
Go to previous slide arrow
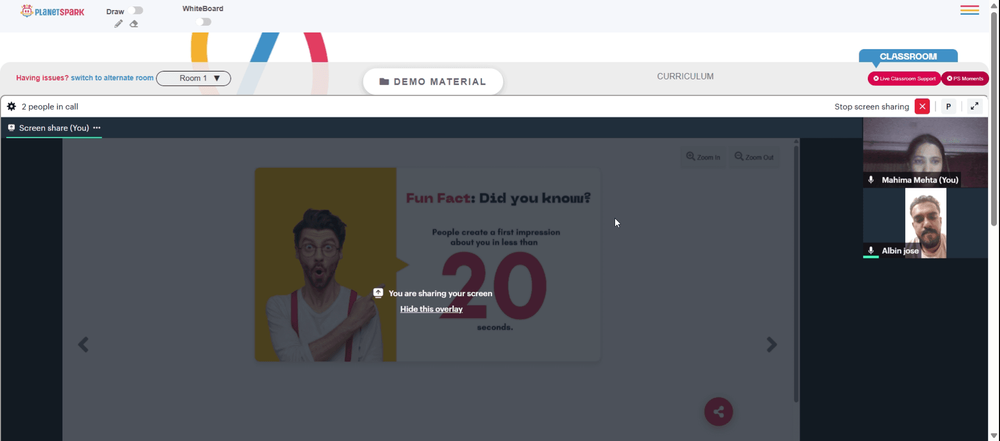coord(83,345)
